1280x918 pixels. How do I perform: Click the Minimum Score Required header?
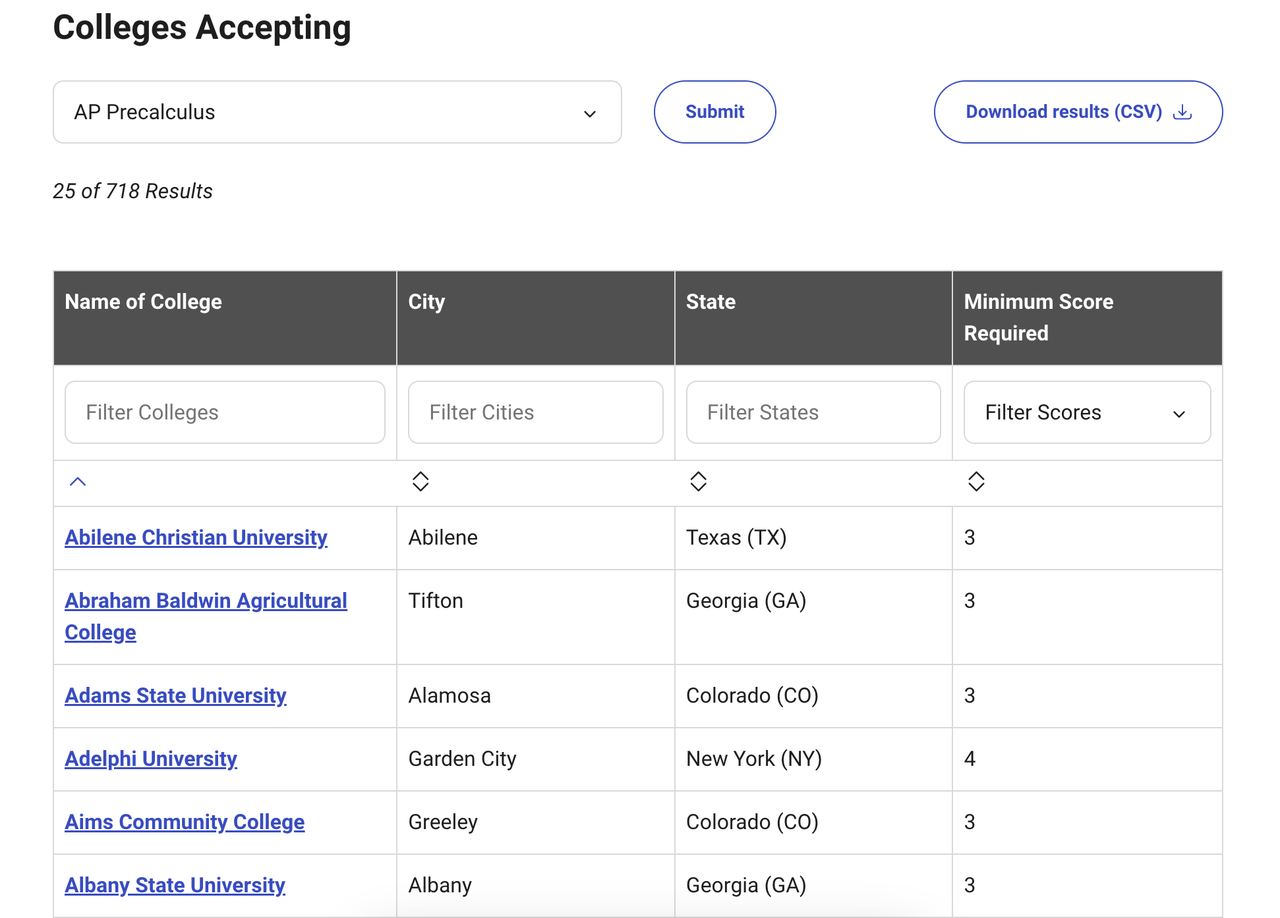(1038, 317)
